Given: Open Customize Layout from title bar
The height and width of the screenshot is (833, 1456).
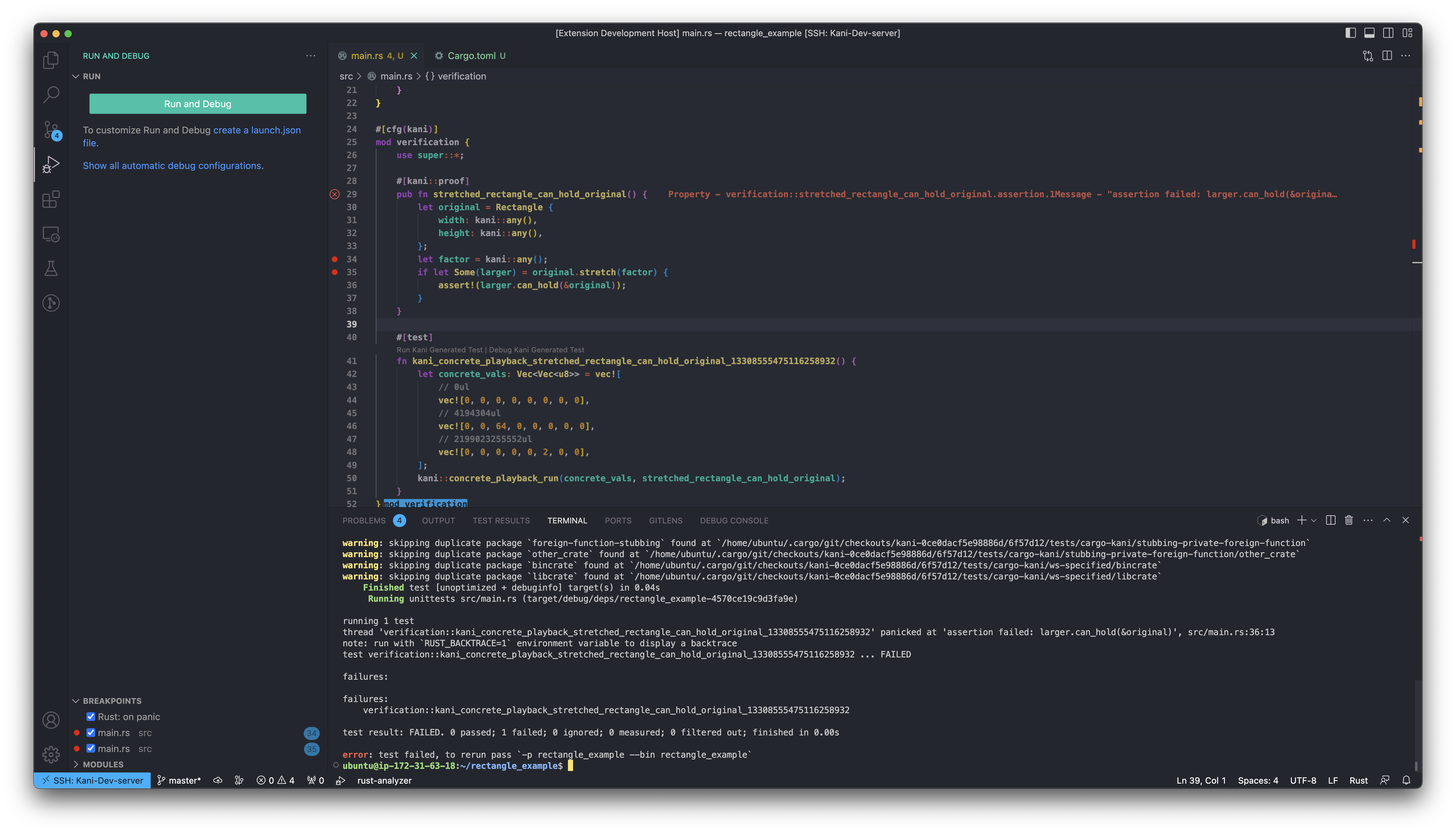Looking at the screenshot, I should (x=1407, y=33).
